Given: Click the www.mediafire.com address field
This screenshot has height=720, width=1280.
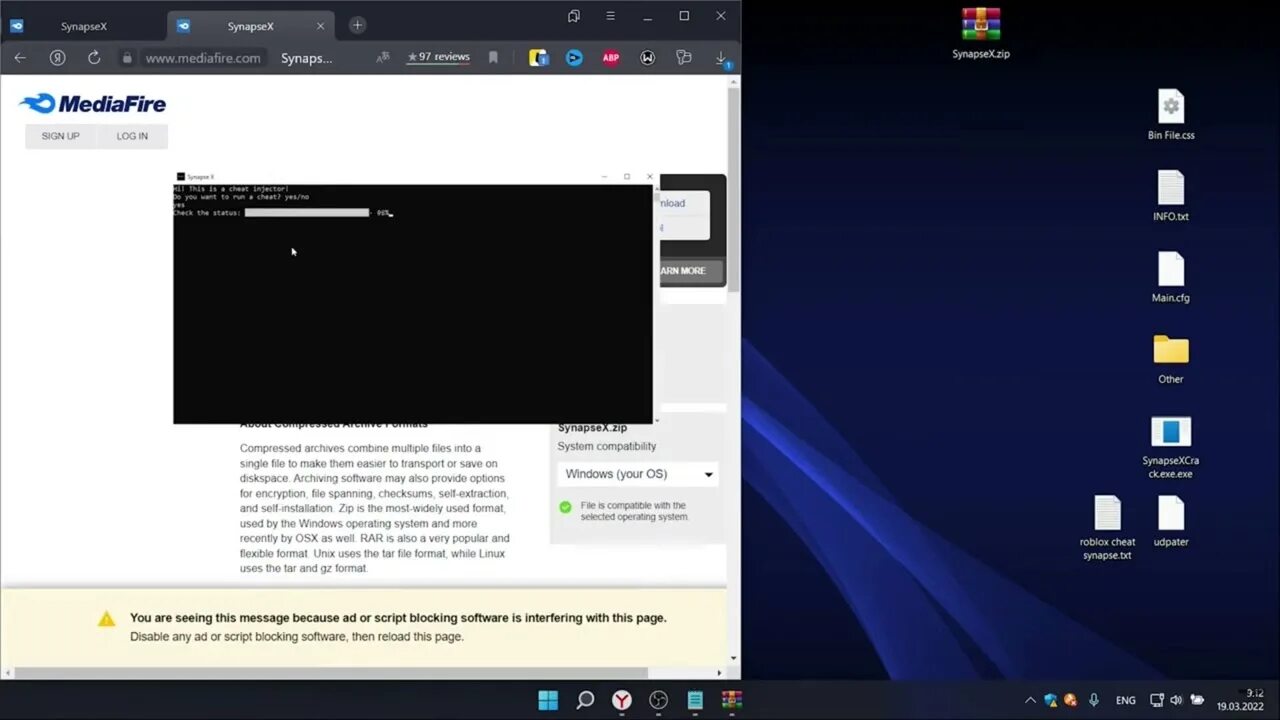Looking at the screenshot, I should coord(203,58).
